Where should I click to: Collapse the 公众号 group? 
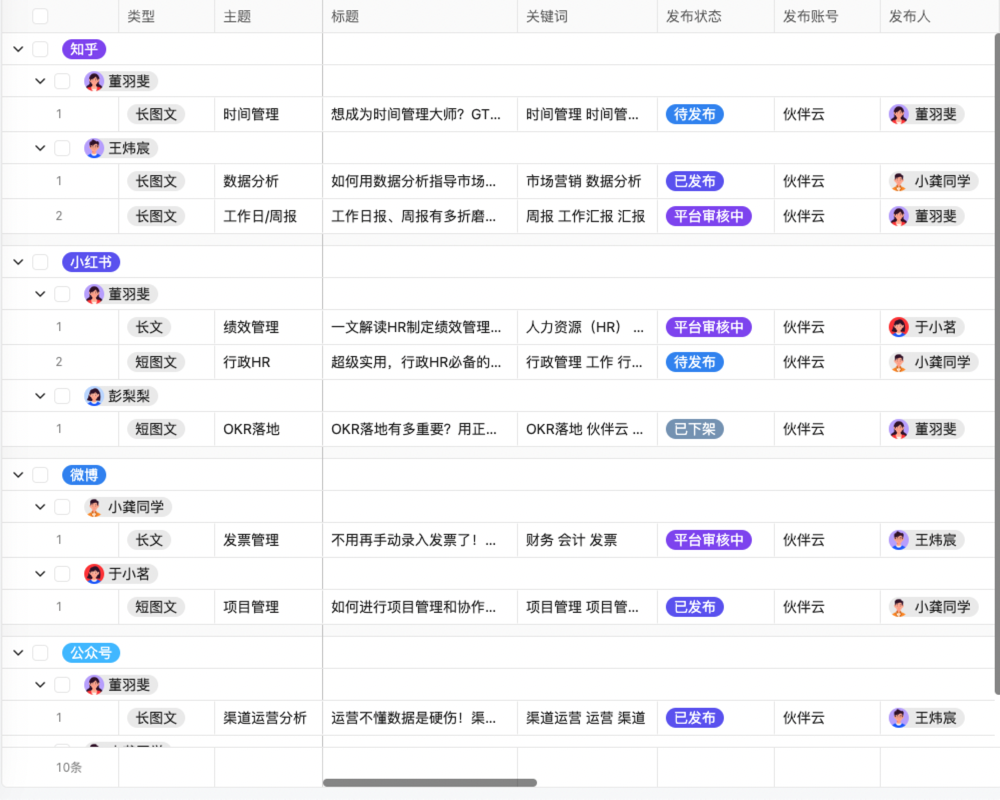[17, 652]
